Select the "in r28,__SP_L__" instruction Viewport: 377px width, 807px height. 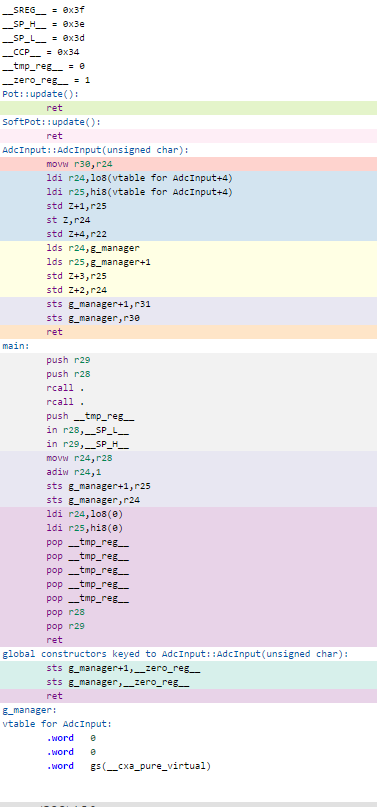point(87,430)
